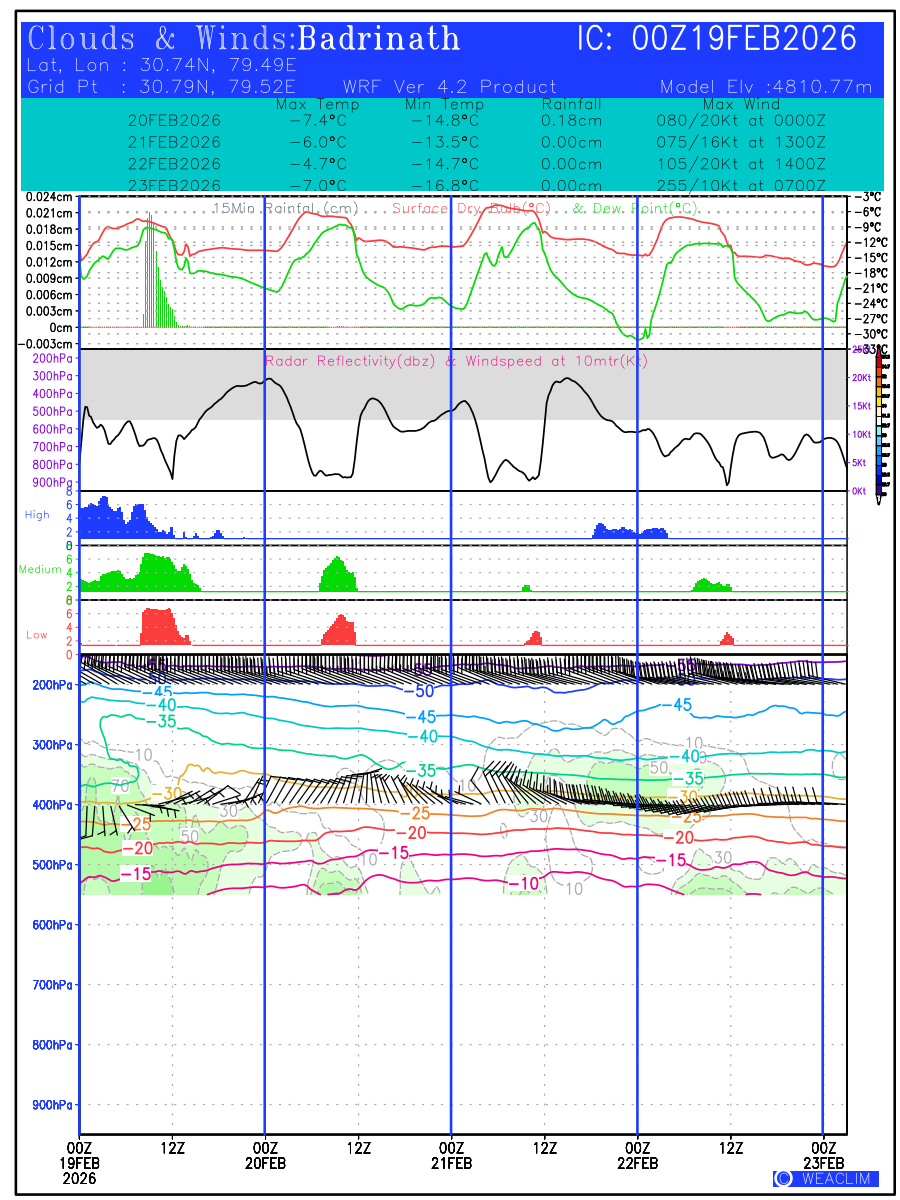Select the IC: 00Z19FEB2026 initialization label
The width and height of the screenshot is (900, 1200).
[717, 39]
